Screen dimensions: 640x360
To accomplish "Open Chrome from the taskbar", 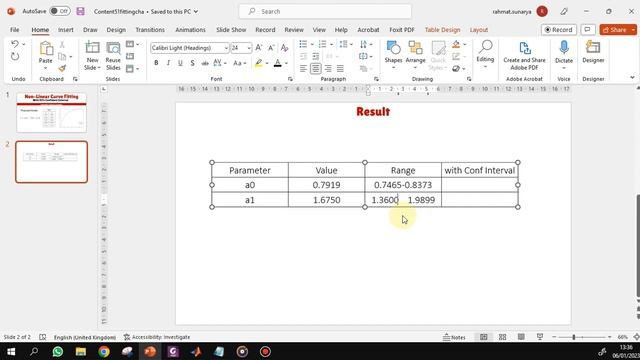I will [104, 351].
